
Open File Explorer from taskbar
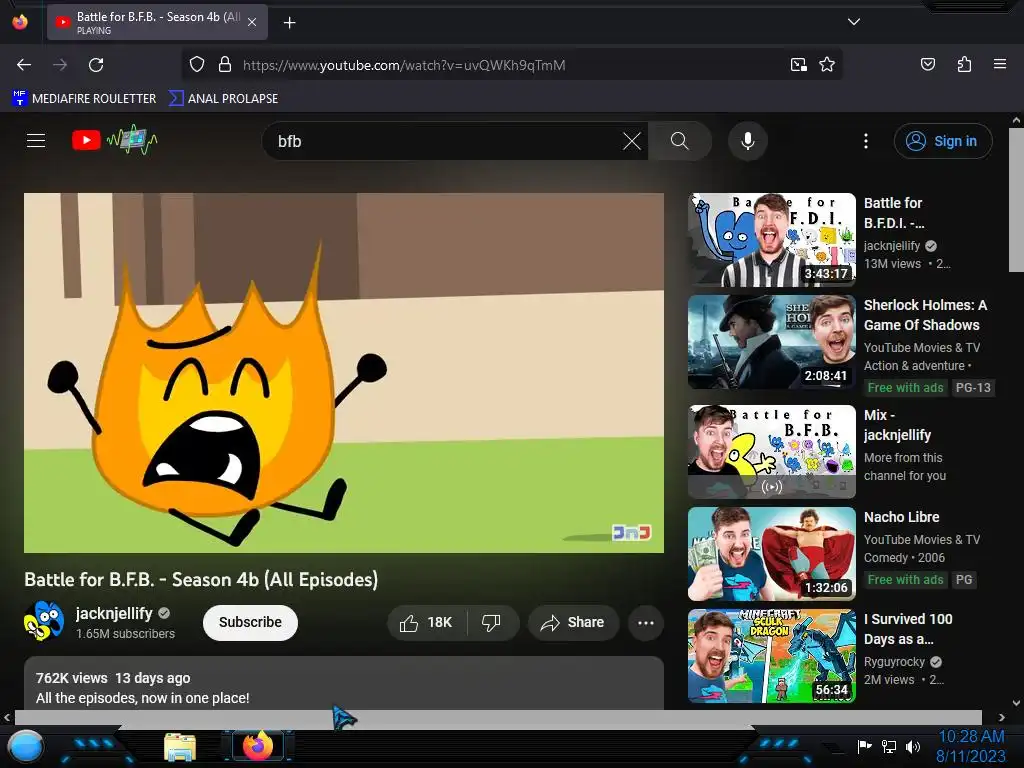pos(180,747)
